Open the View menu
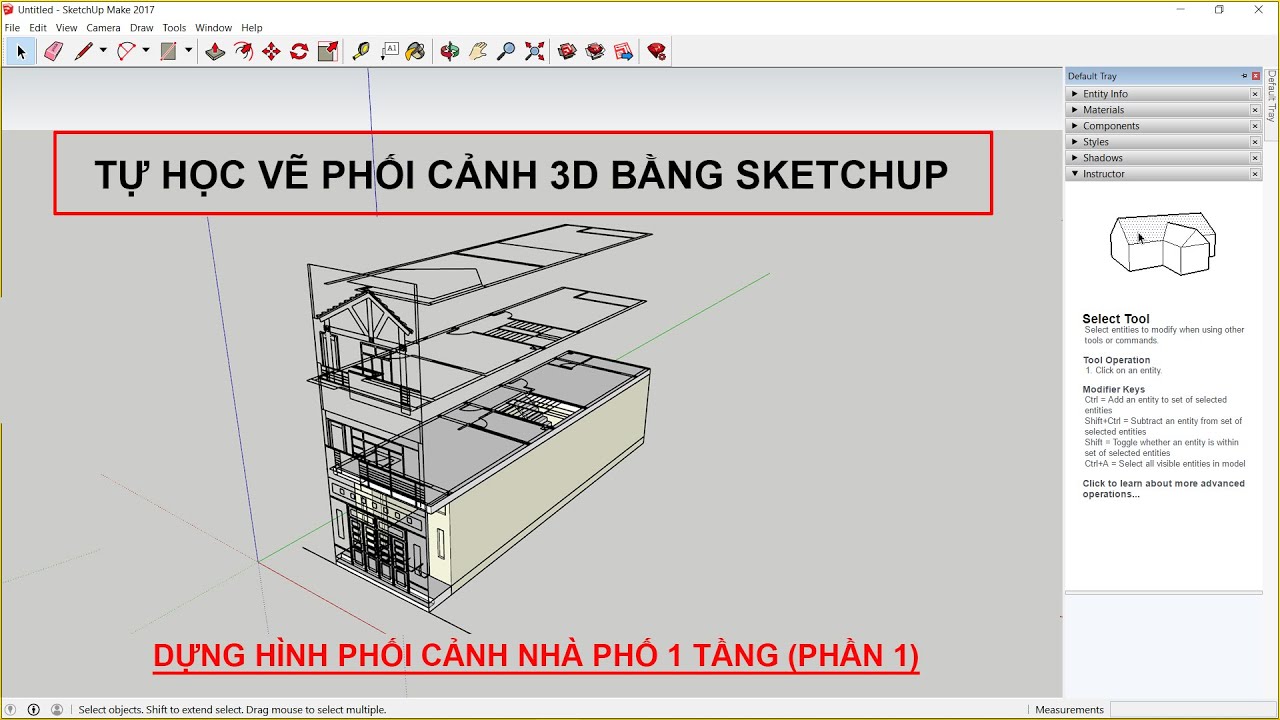1280x720 pixels. point(67,28)
